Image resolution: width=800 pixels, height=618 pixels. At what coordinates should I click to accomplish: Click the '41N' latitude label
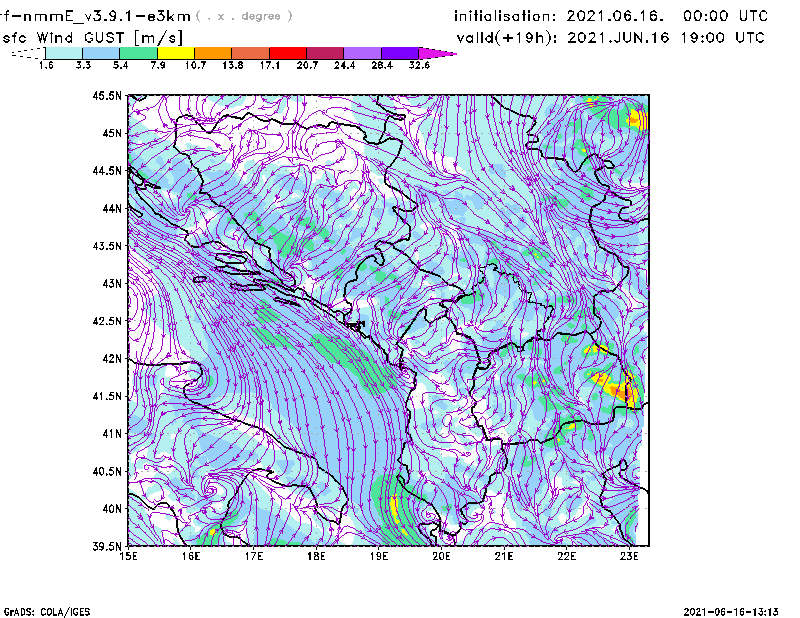click(112, 434)
